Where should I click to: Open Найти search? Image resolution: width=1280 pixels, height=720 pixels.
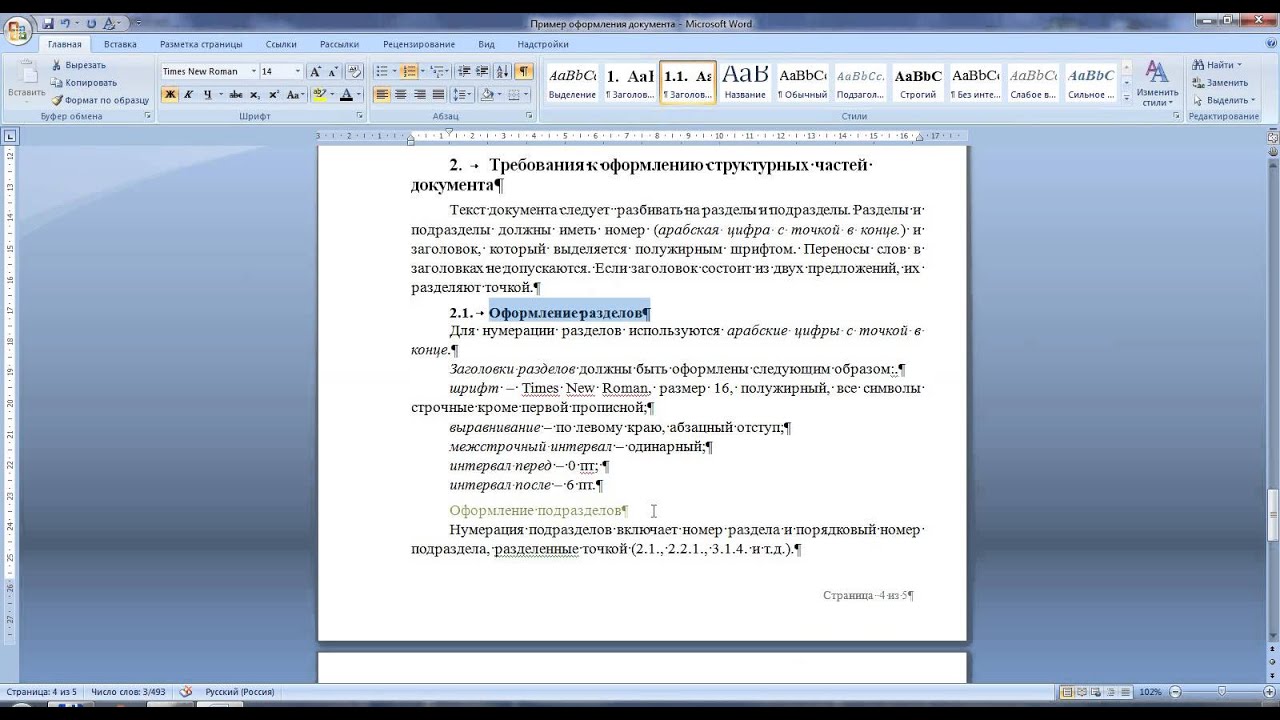1217,65
